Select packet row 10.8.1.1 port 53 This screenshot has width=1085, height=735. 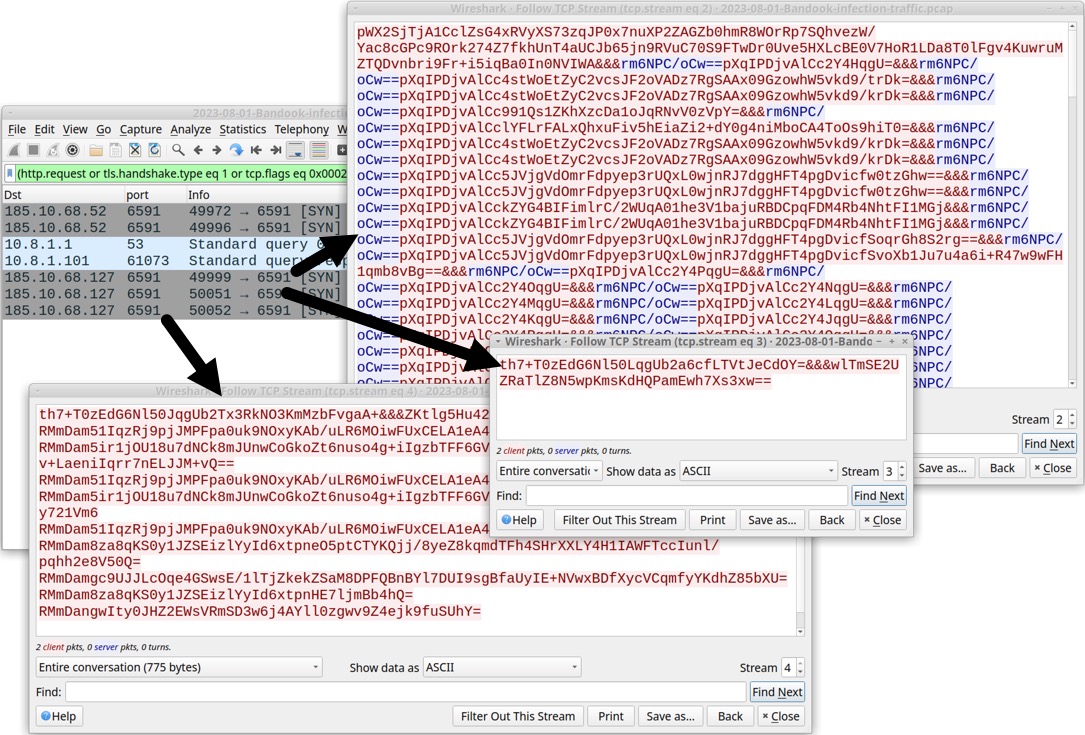coord(174,244)
